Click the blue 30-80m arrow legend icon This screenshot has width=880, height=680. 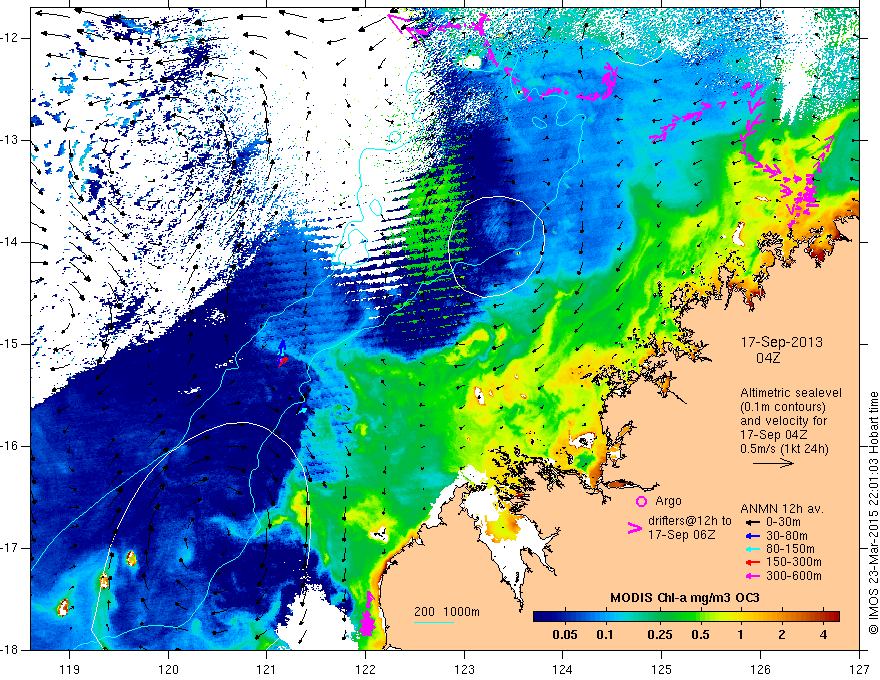pyautogui.click(x=753, y=536)
